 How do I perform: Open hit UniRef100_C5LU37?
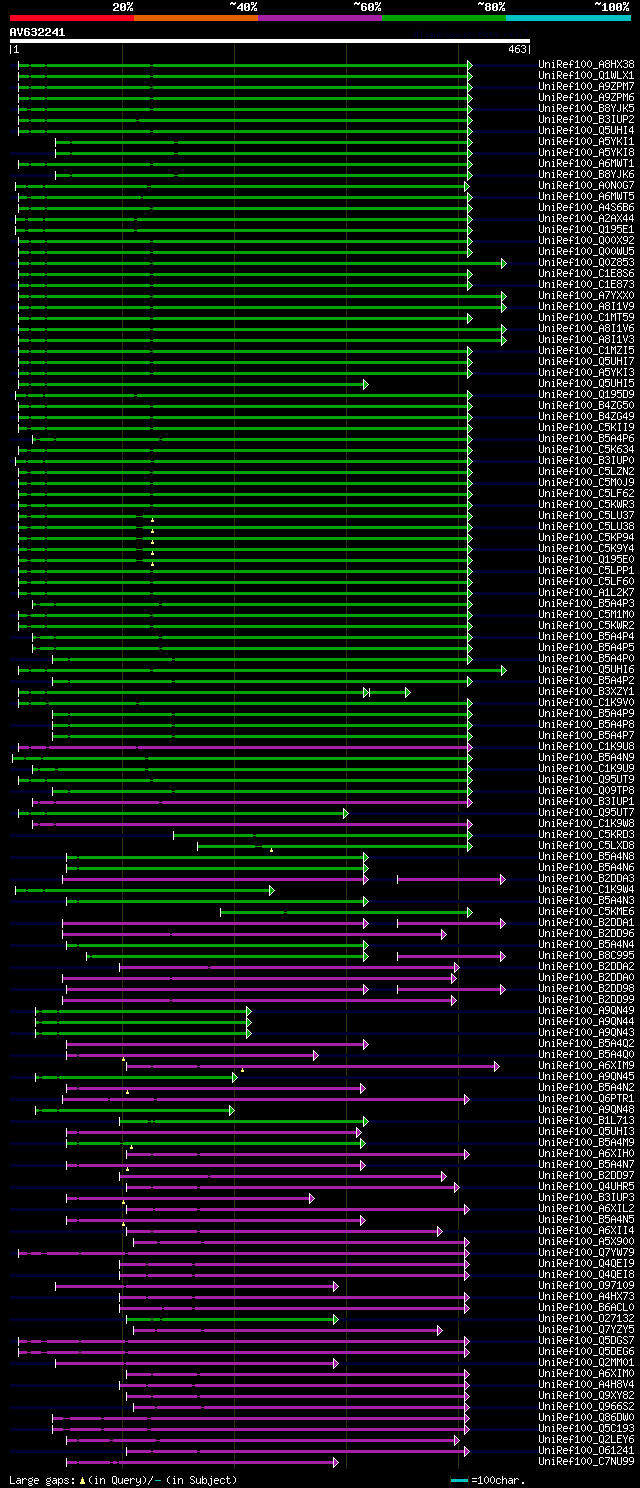click(x=586, y=515)
